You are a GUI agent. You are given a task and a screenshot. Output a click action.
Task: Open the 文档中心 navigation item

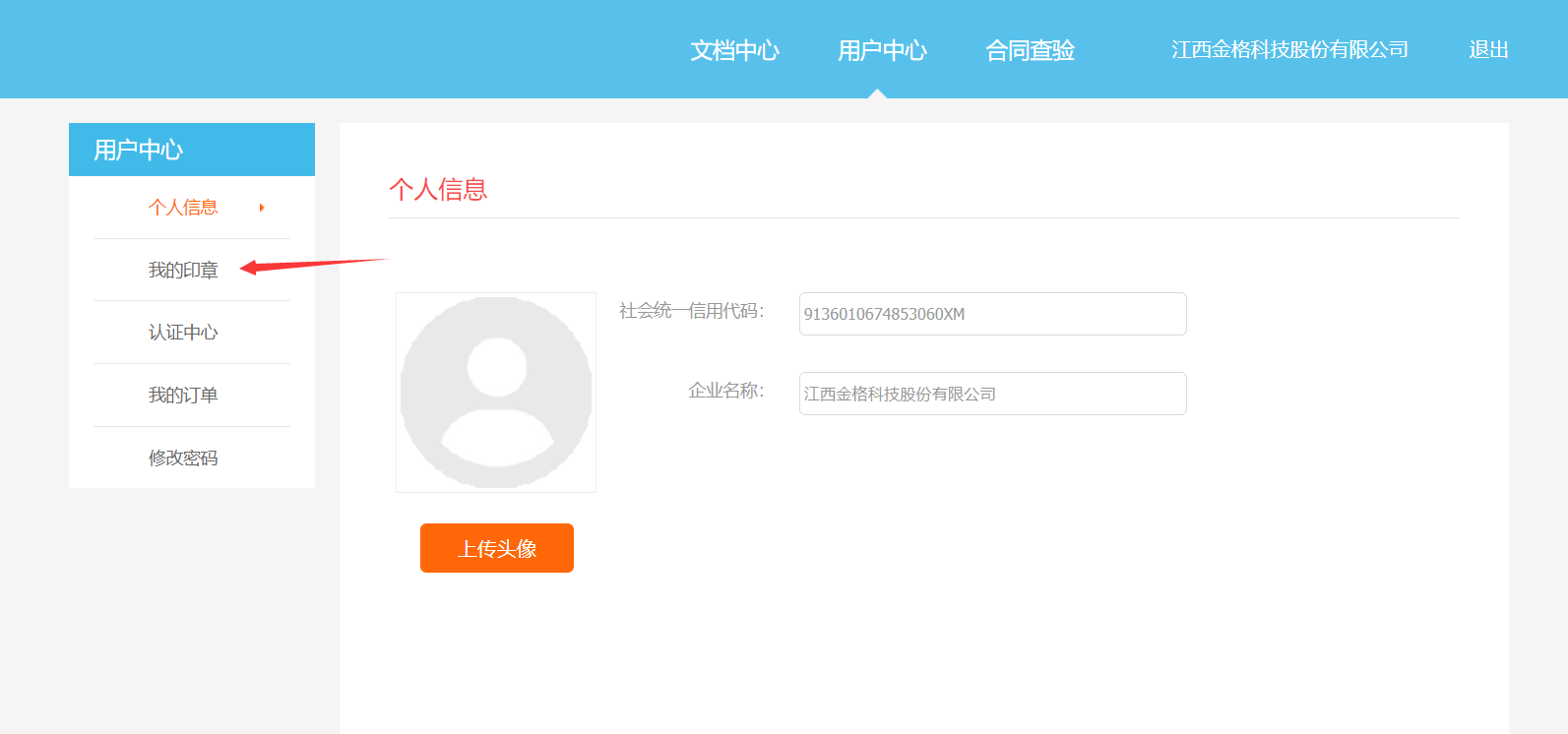pyautogui.click(x=734, y=50)
